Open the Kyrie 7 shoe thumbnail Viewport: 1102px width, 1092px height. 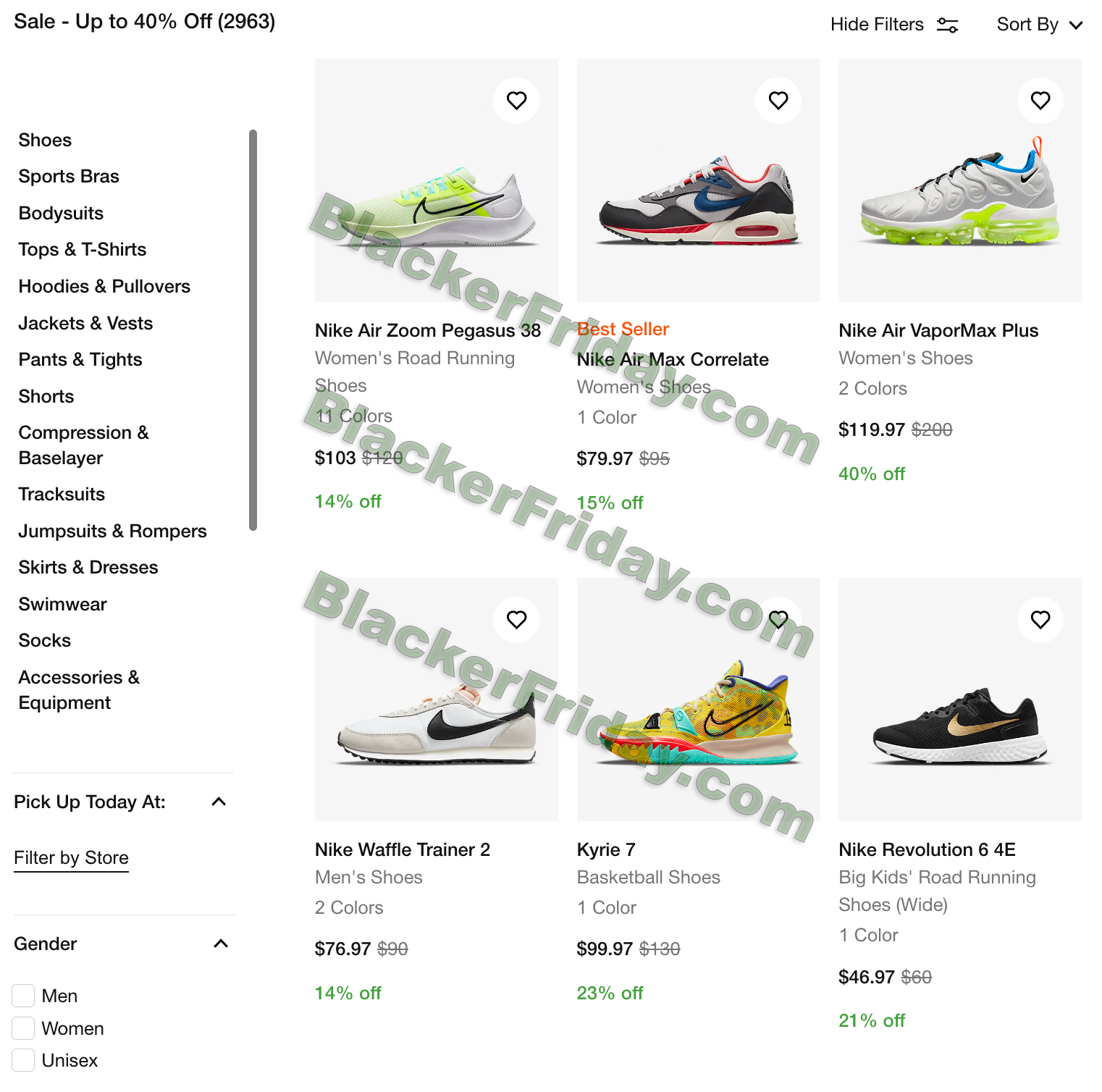tap(698, 700)
